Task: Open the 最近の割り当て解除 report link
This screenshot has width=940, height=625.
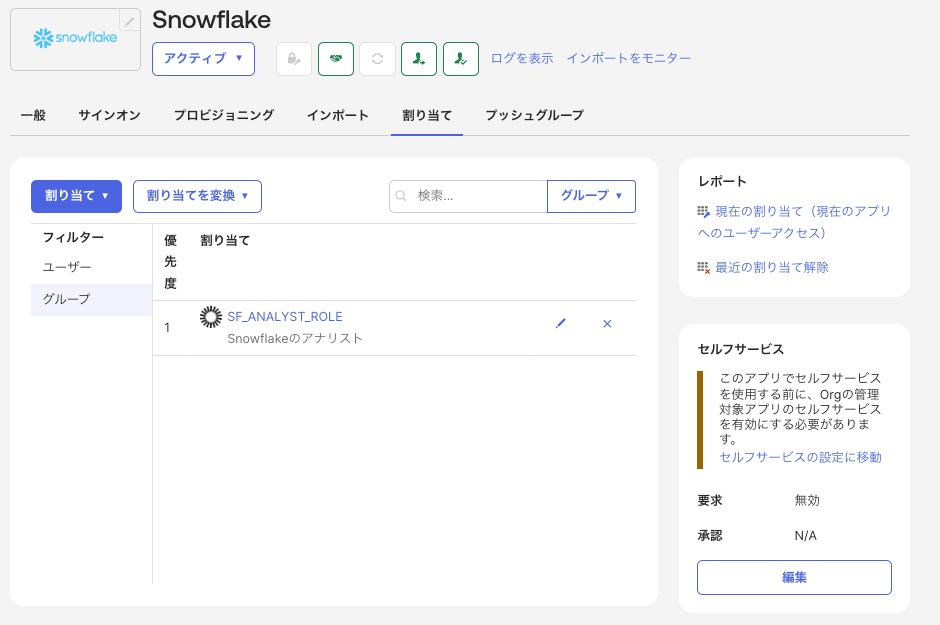Action: [x=771, y=268]
